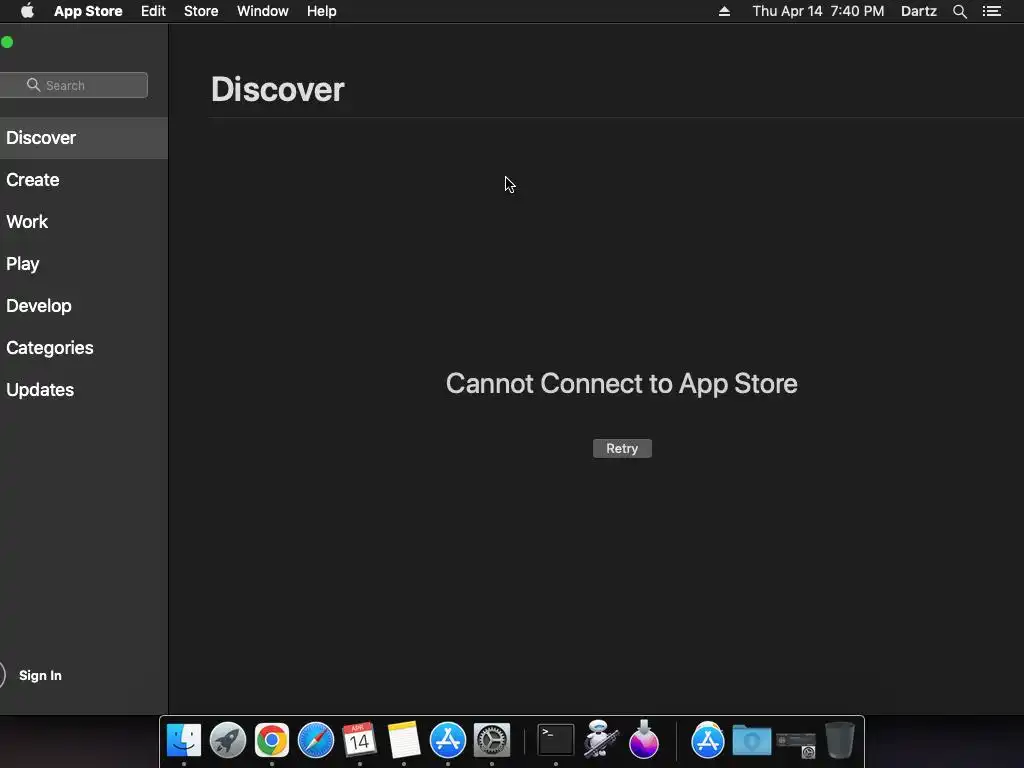1024x768 pixels.
Task: Open System Preferences gear in dock
Action: click(492, 741)
